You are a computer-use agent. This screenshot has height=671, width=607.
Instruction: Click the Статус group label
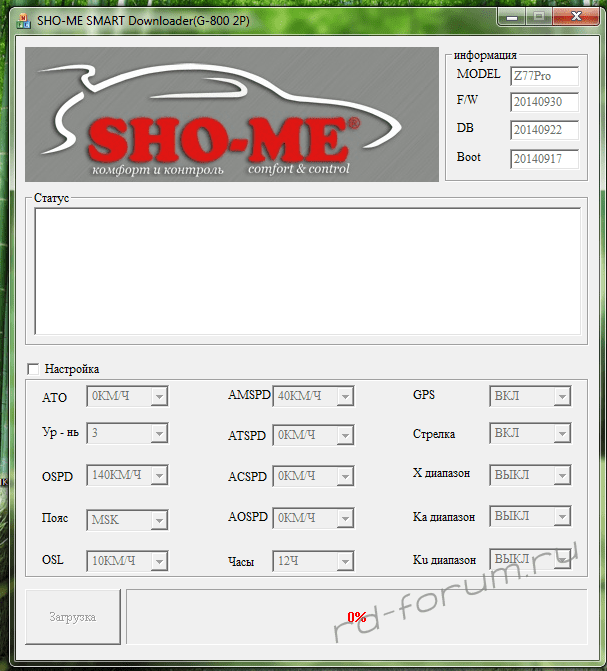pos(51,198)
